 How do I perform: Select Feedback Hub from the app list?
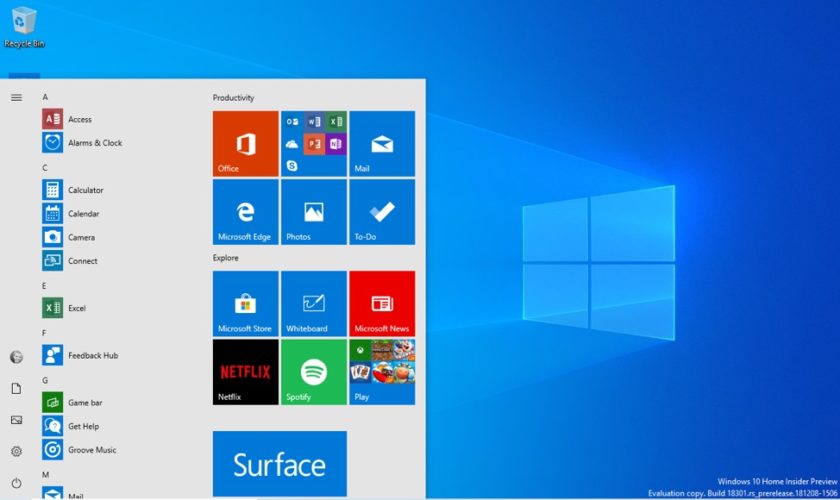coord(92,355)
